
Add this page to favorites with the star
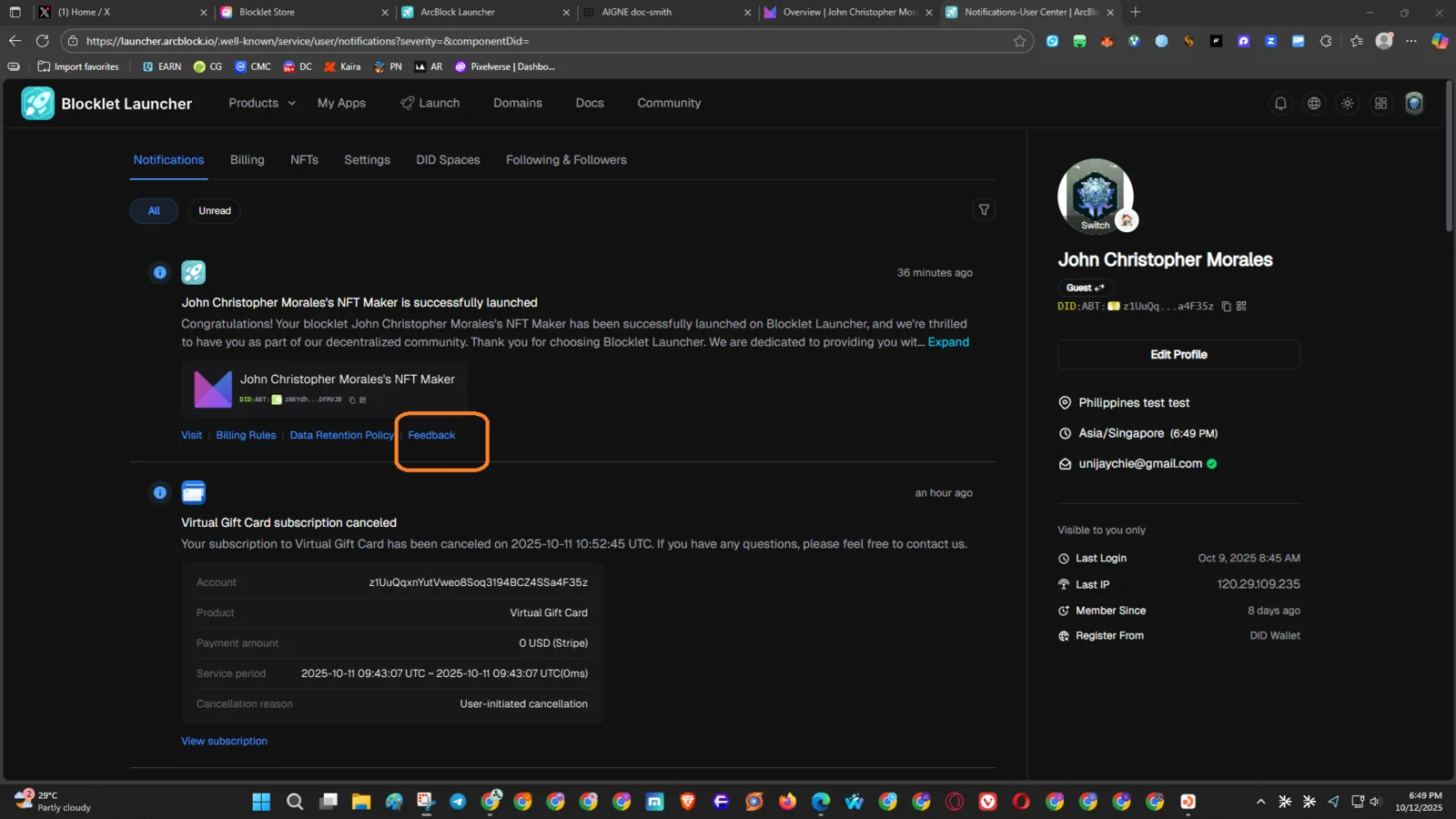(x=1019, y=41)
